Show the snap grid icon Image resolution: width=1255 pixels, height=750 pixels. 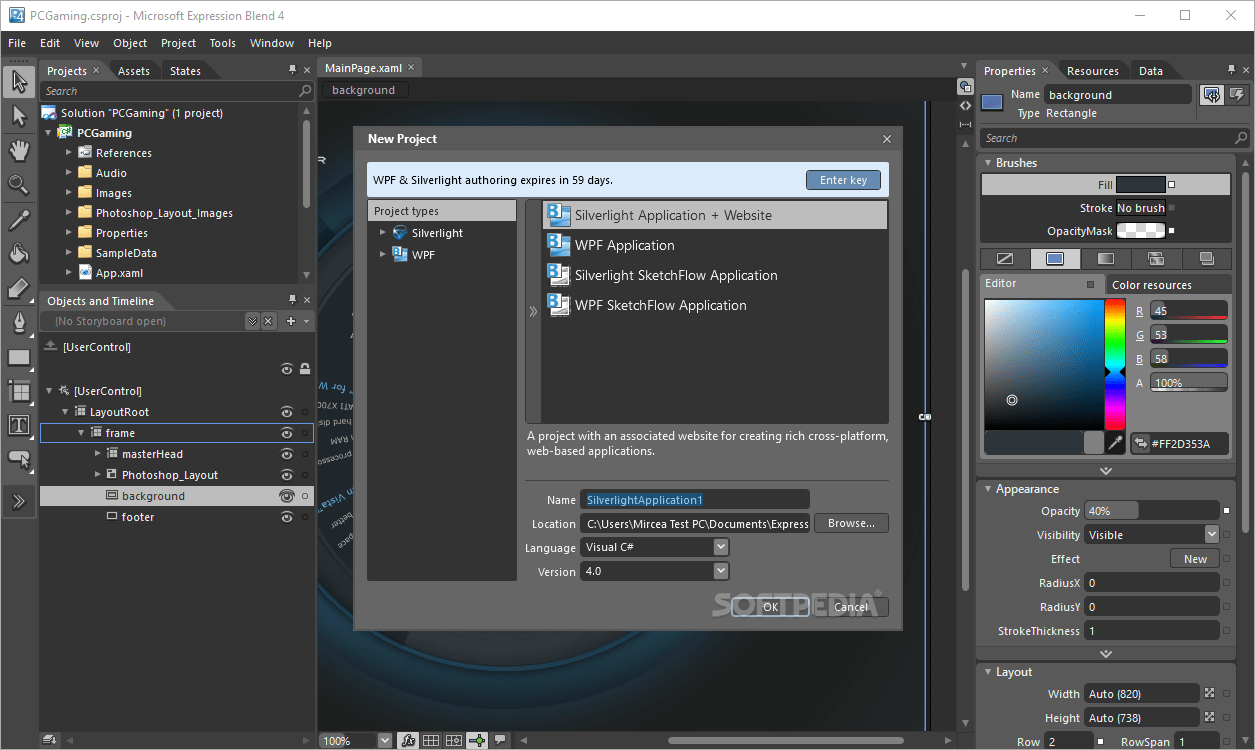[431, 741]
